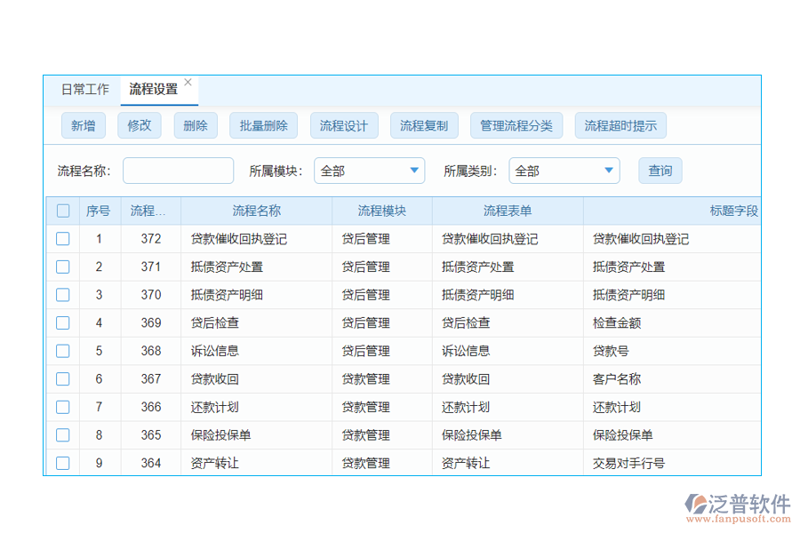Click the 流程模块 column header
The width and height of the screenshot is (800, 533).
pos(382,211)
